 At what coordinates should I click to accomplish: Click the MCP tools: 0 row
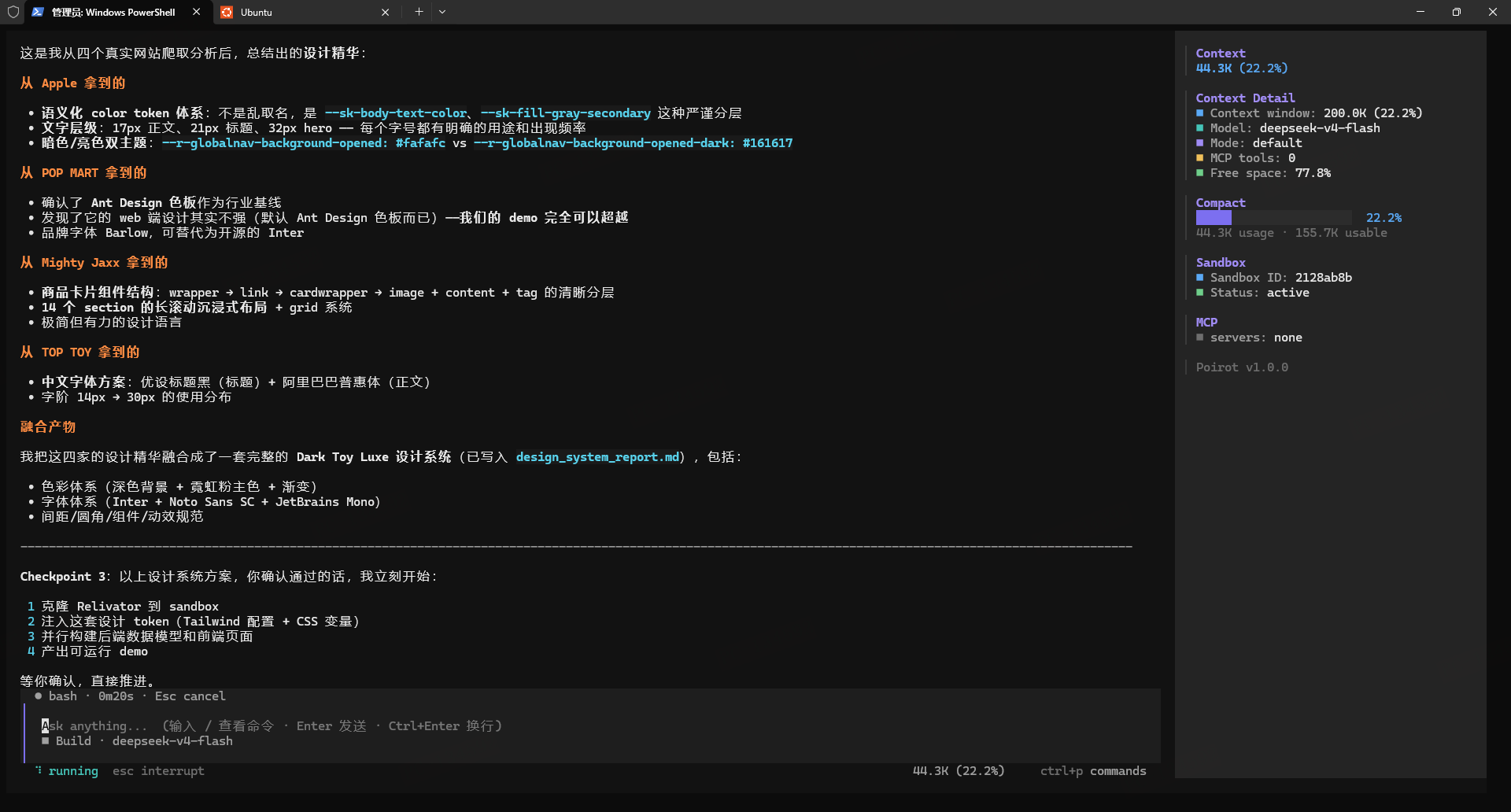click(x=1246, y=158)
